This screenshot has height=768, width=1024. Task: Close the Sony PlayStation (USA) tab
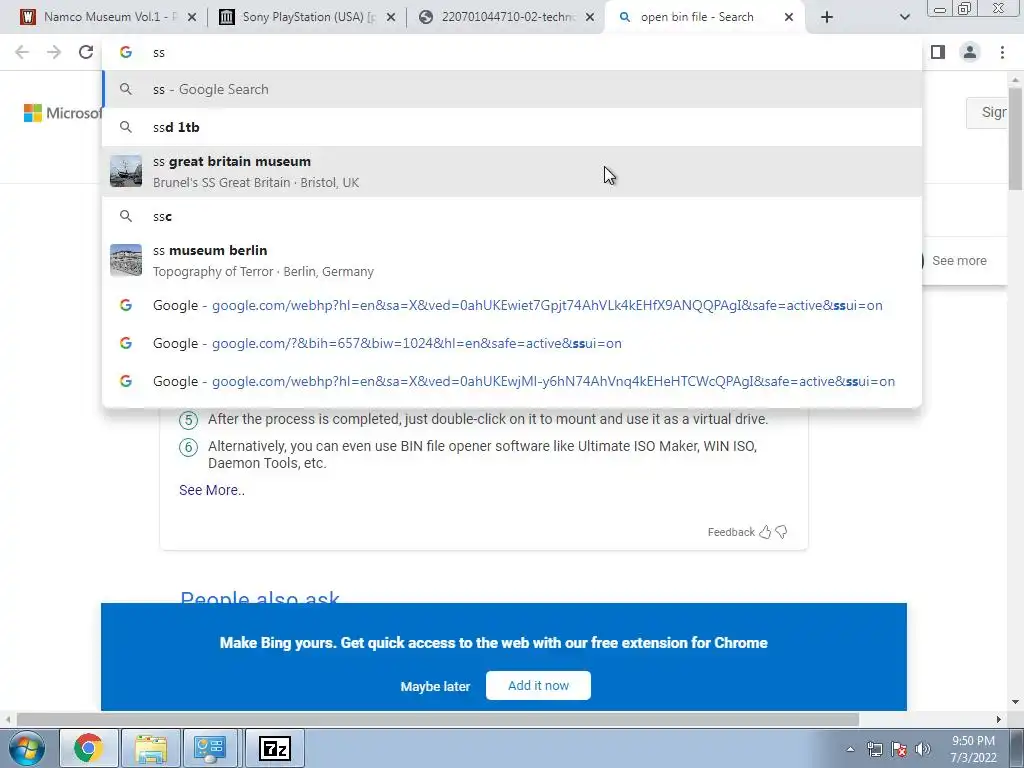tap(391, 18)
